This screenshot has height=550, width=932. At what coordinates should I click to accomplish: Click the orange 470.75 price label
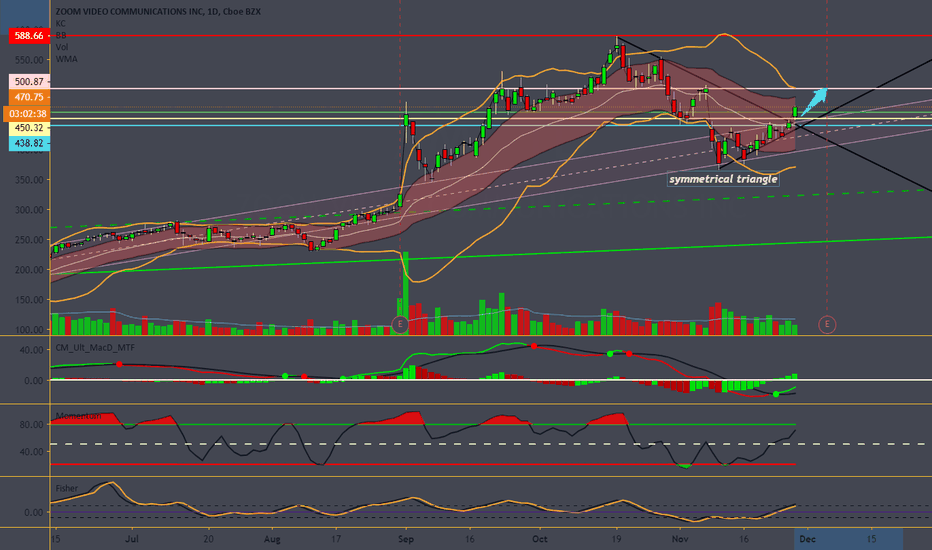pyautogui.click(x=29, y=97)
